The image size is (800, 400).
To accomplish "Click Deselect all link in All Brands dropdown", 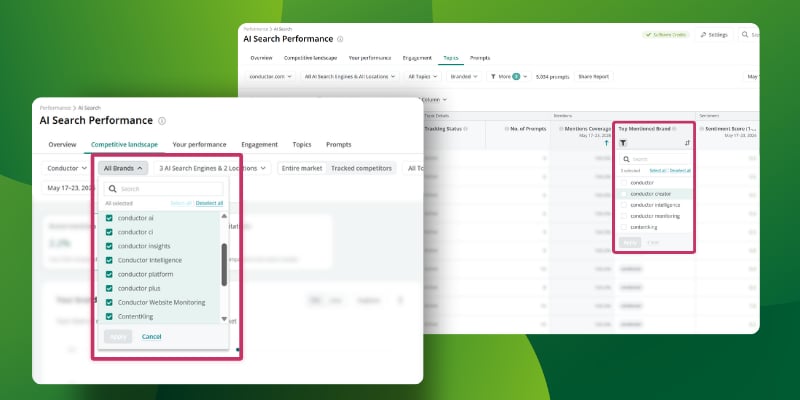I will click(209, 203).
